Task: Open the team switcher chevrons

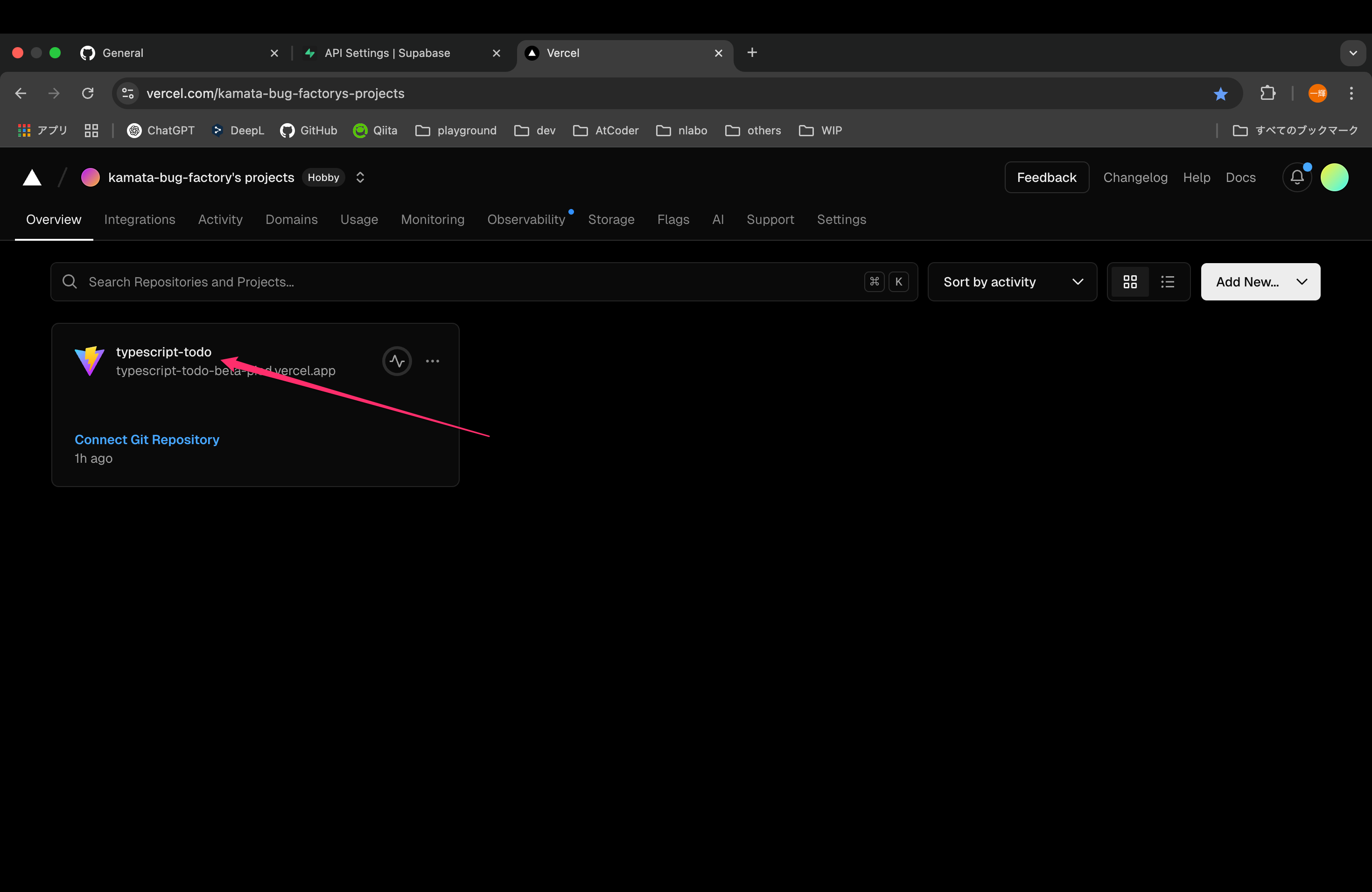Action: coord(360,177)
